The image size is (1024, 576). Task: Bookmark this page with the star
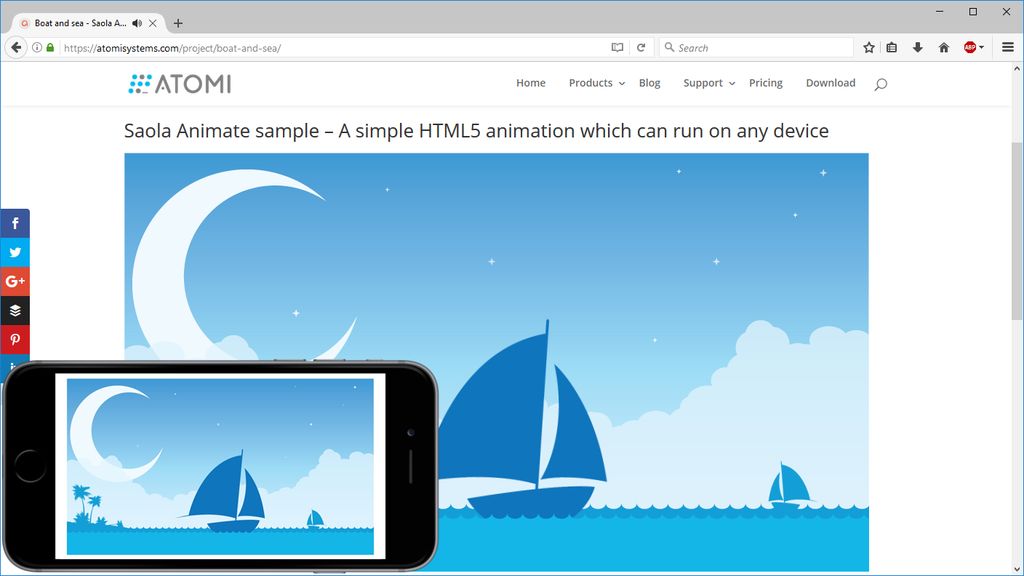pyautogui.click(x=868, y=47)
